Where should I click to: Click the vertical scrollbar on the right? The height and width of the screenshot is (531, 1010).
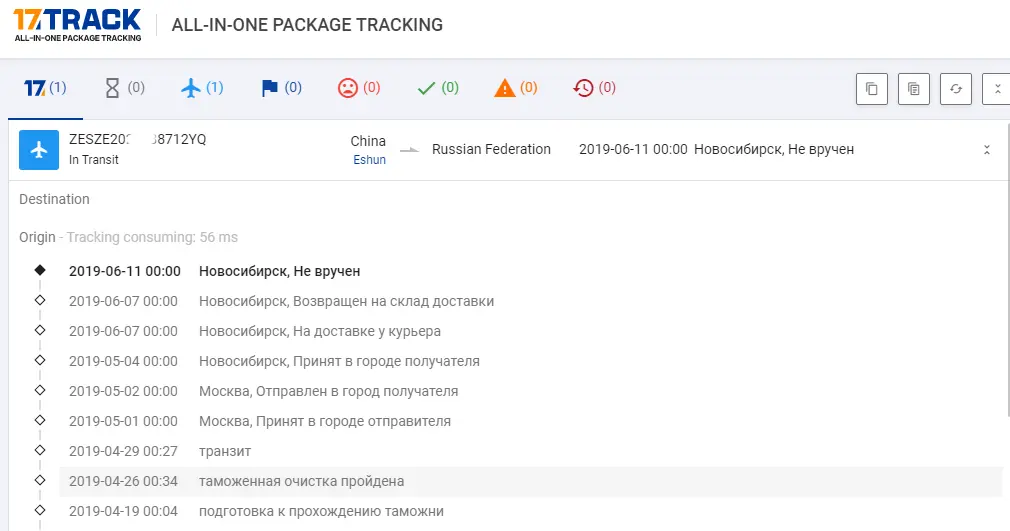pyautogui.click(x=1007, y=269)
